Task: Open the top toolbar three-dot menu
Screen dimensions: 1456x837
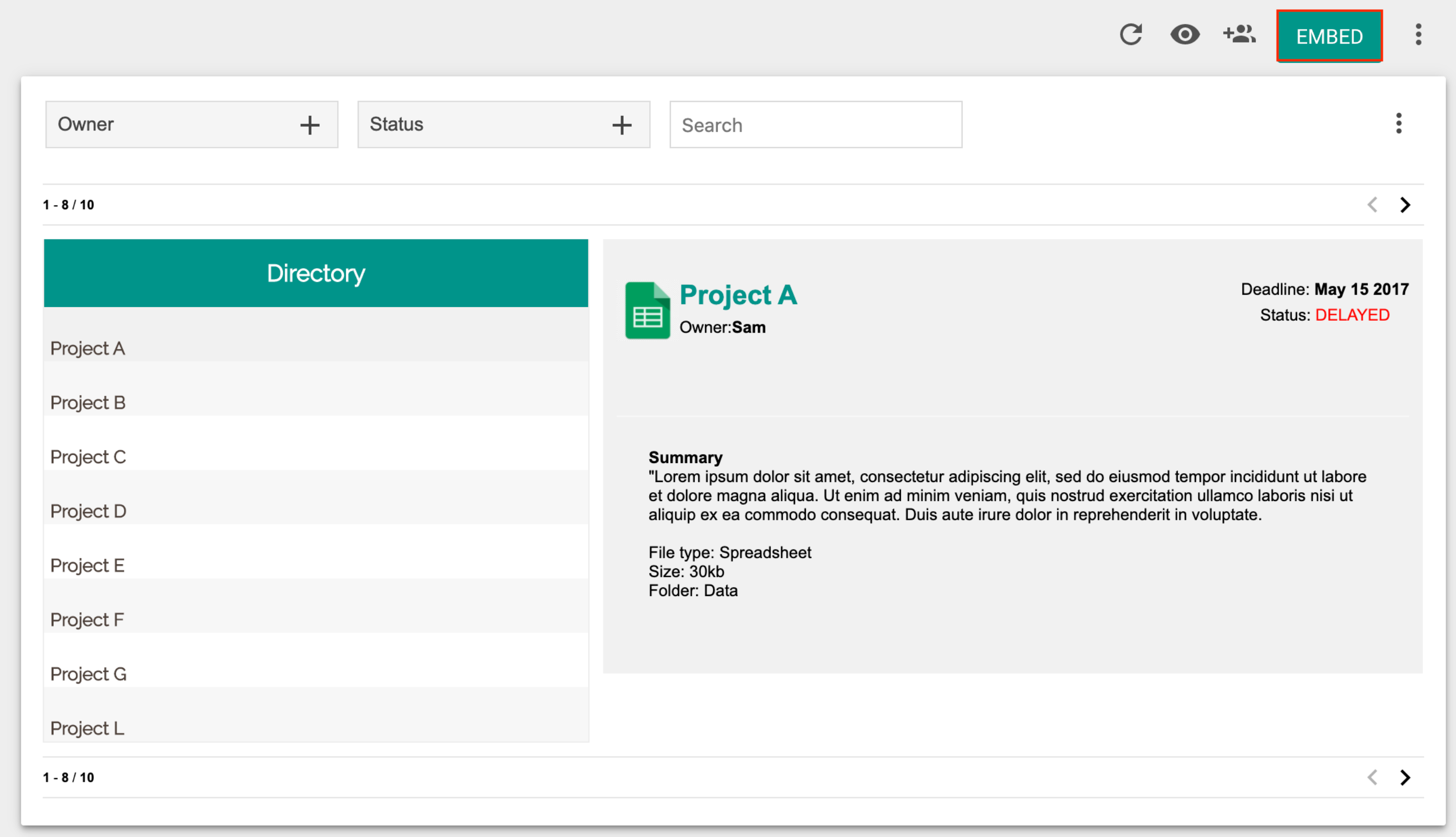Action: tap(1418, 34)
